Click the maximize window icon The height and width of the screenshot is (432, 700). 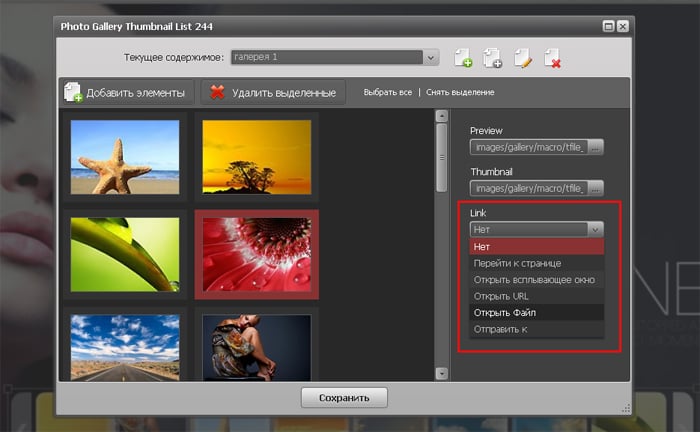608,25
